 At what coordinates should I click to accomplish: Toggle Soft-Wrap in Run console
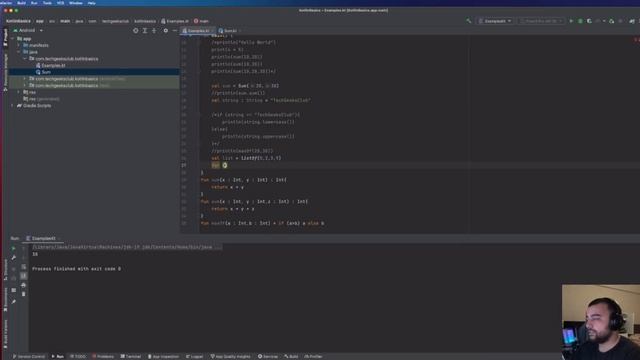coord(23,267)
